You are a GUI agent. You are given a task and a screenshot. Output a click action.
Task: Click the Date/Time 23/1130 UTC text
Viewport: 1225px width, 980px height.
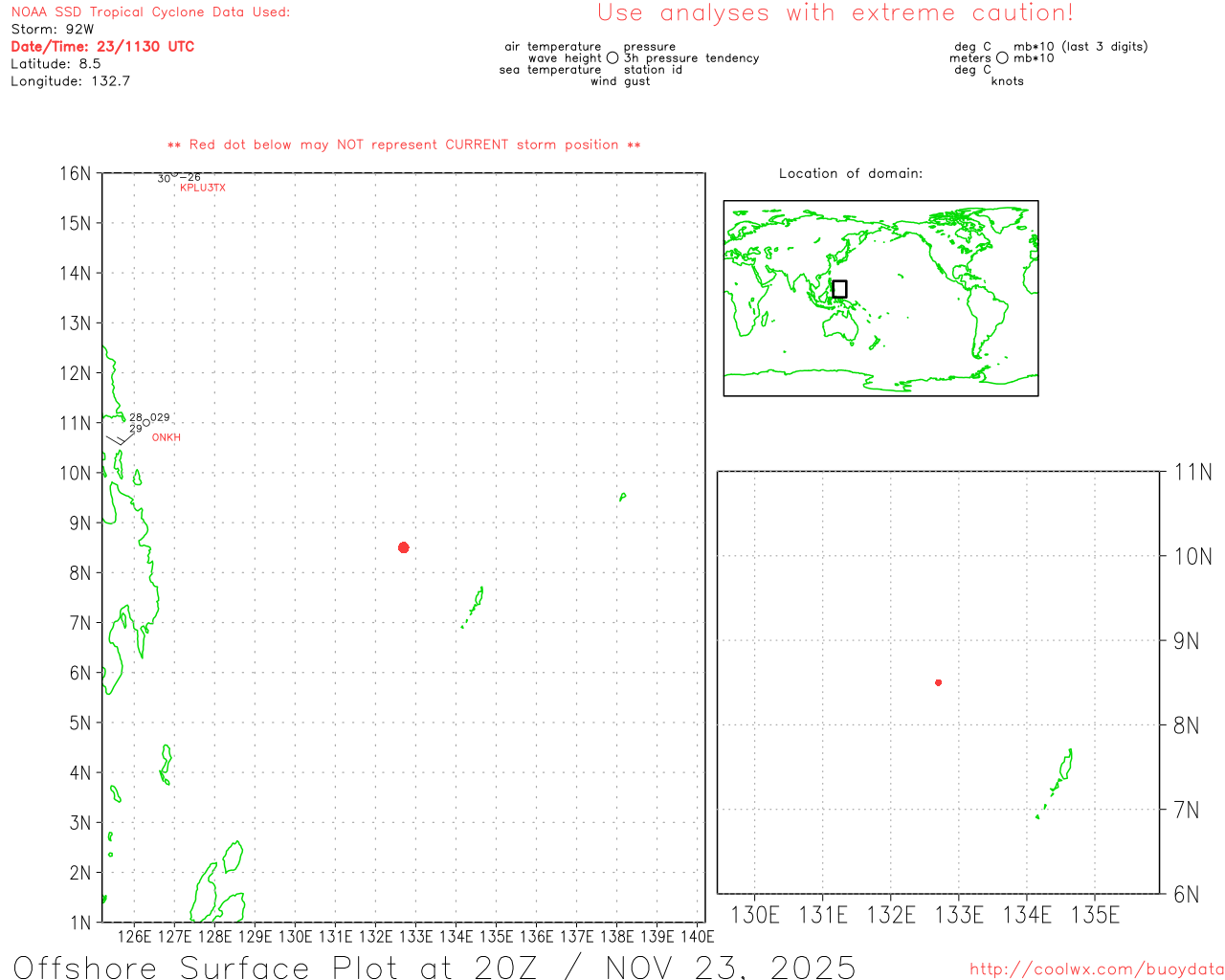102,46
